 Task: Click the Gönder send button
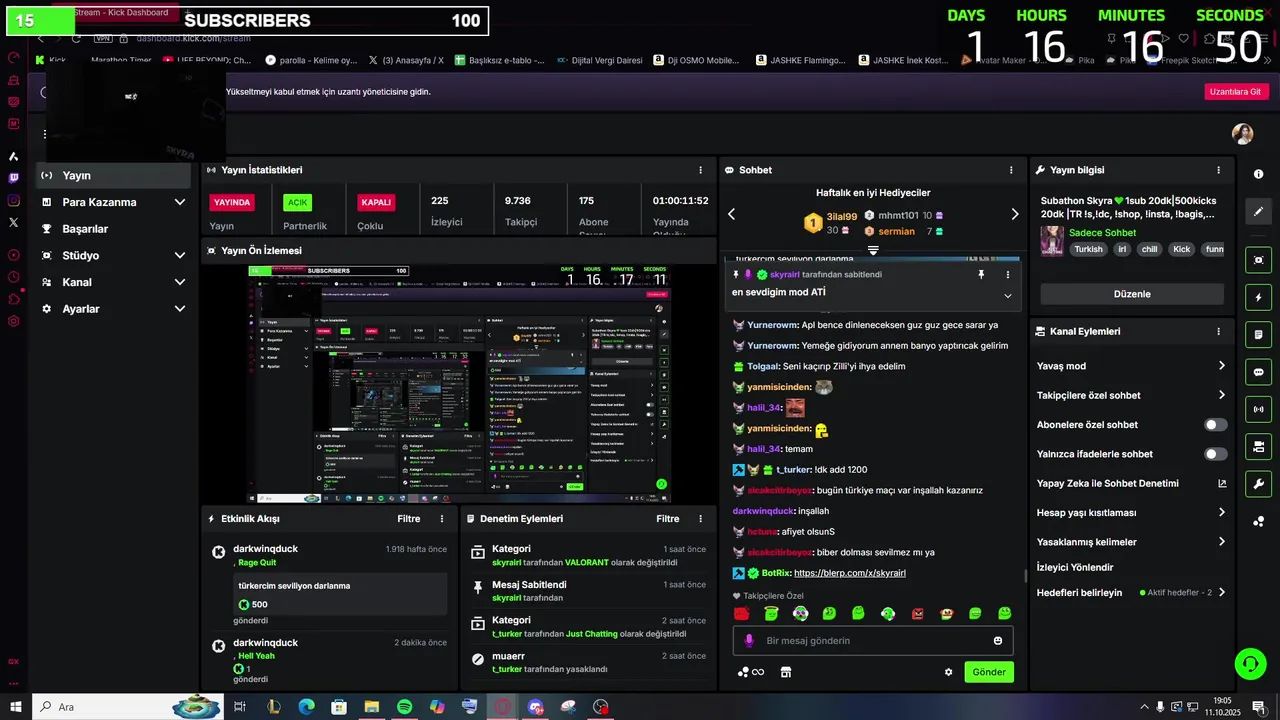(x=989, y=672)
